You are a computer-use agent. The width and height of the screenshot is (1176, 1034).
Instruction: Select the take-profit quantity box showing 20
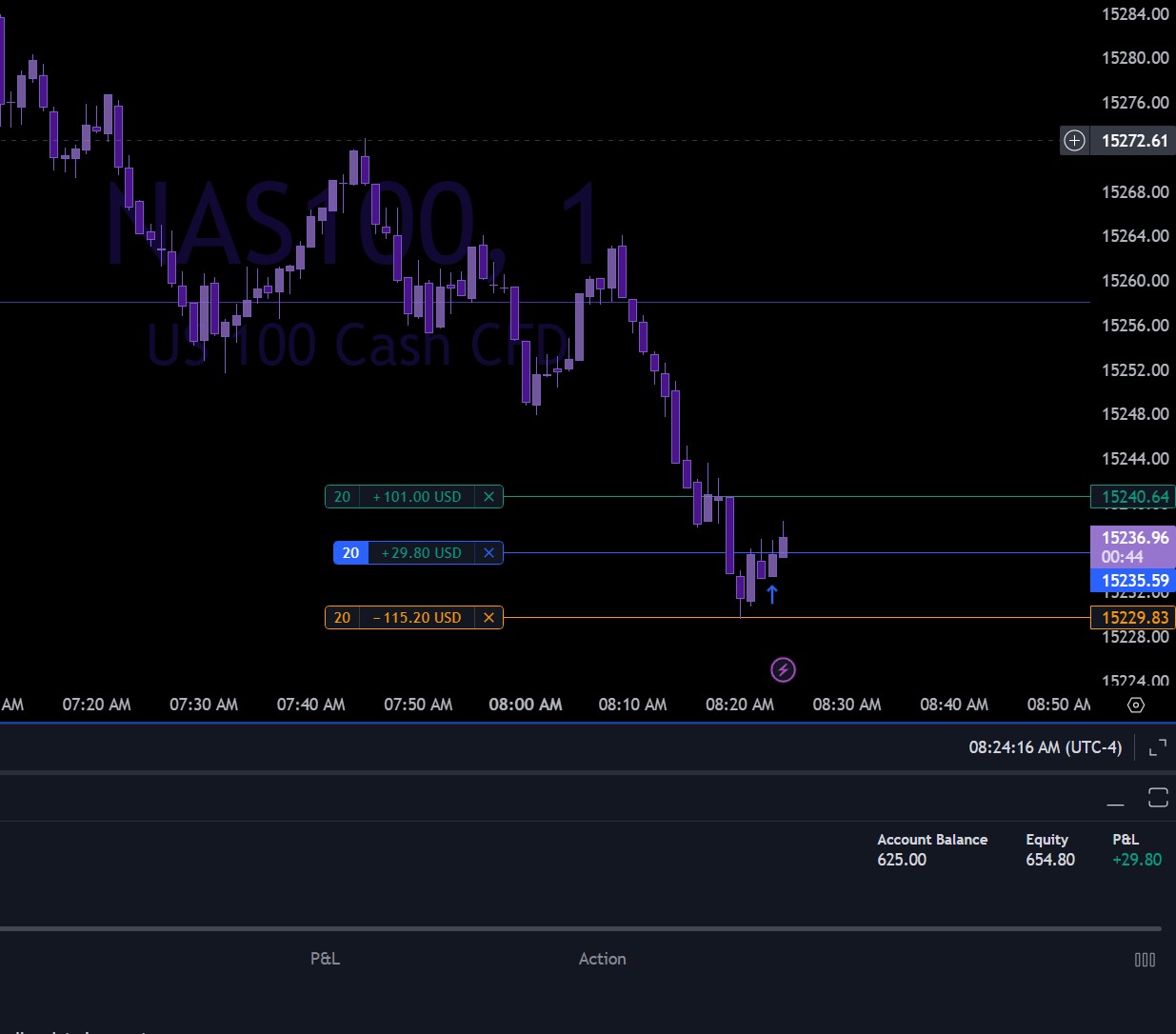[x=342, y=497]
